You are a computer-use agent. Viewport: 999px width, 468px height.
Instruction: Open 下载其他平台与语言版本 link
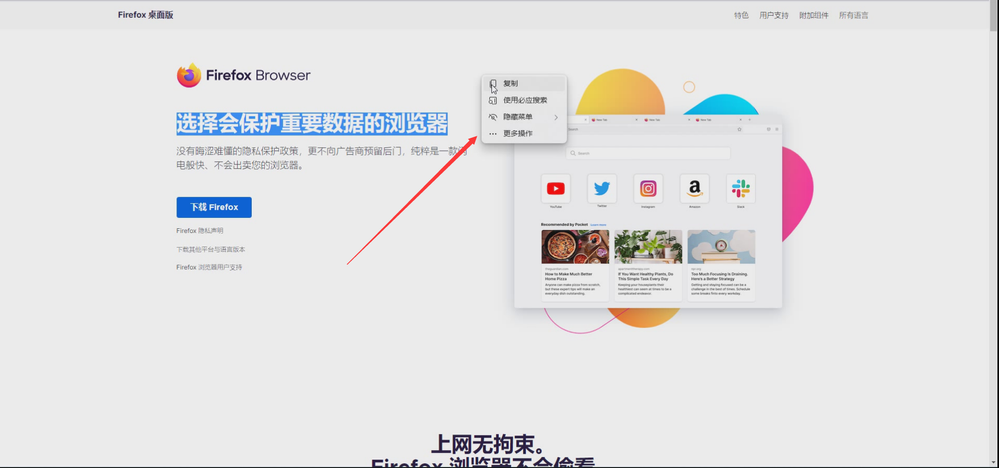tap(211, 249)
